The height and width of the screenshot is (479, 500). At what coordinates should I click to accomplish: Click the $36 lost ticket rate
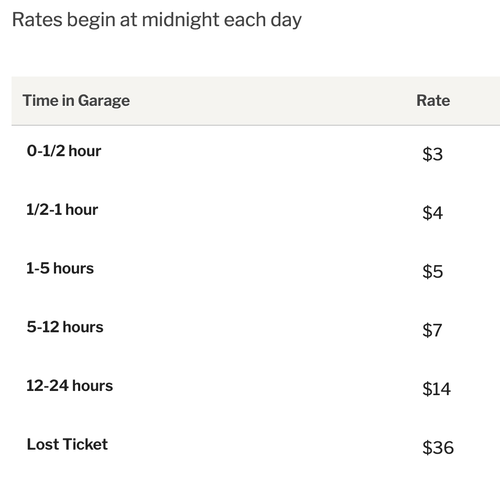tap(438, 448)
